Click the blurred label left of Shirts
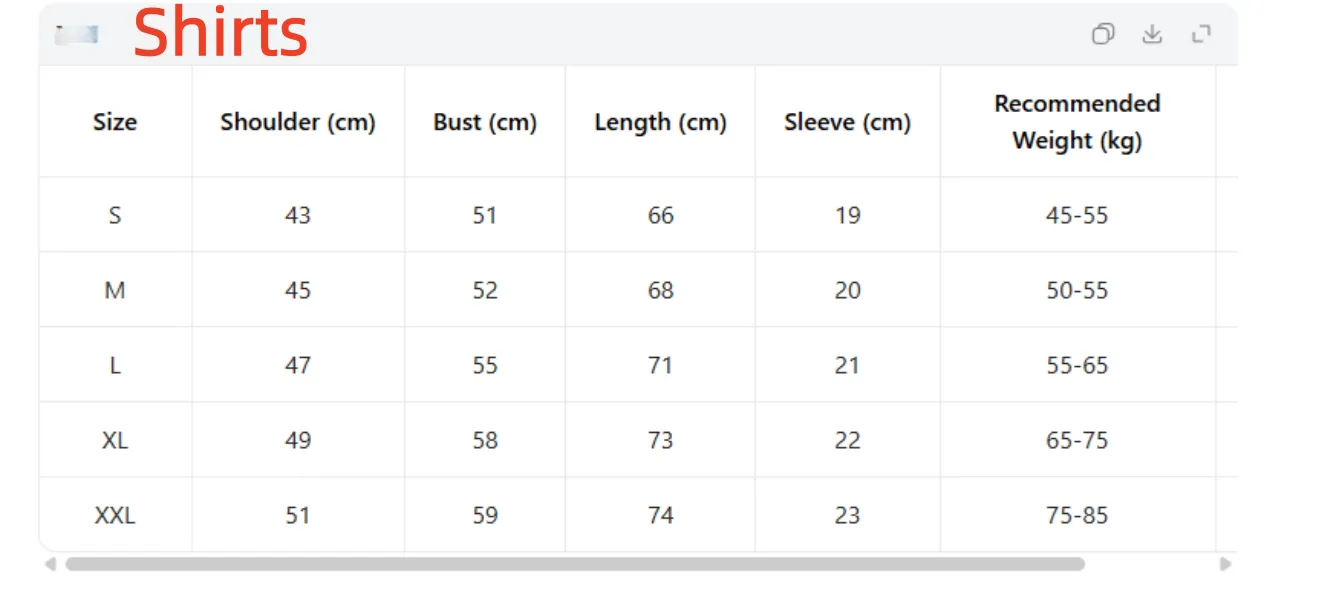Image resolution: width=1342 pixels, height=600 pixels. pos(77,35)
